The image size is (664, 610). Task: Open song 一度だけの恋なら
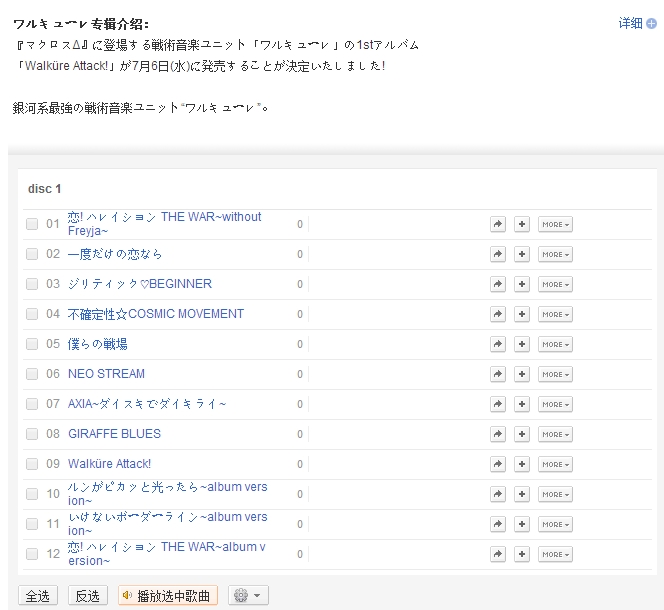[115, 254]
